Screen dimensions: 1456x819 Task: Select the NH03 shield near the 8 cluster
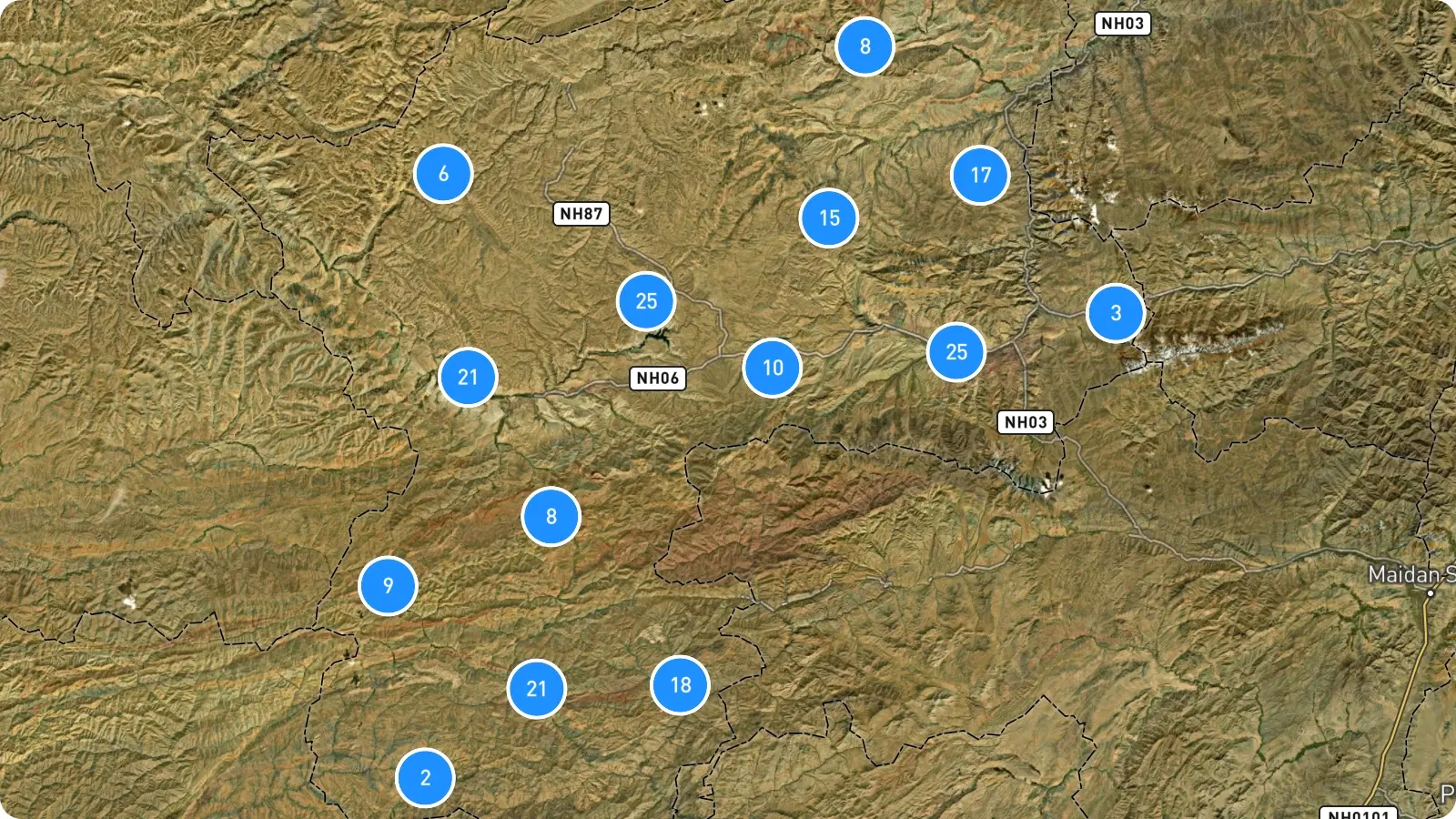(1122, 24)
